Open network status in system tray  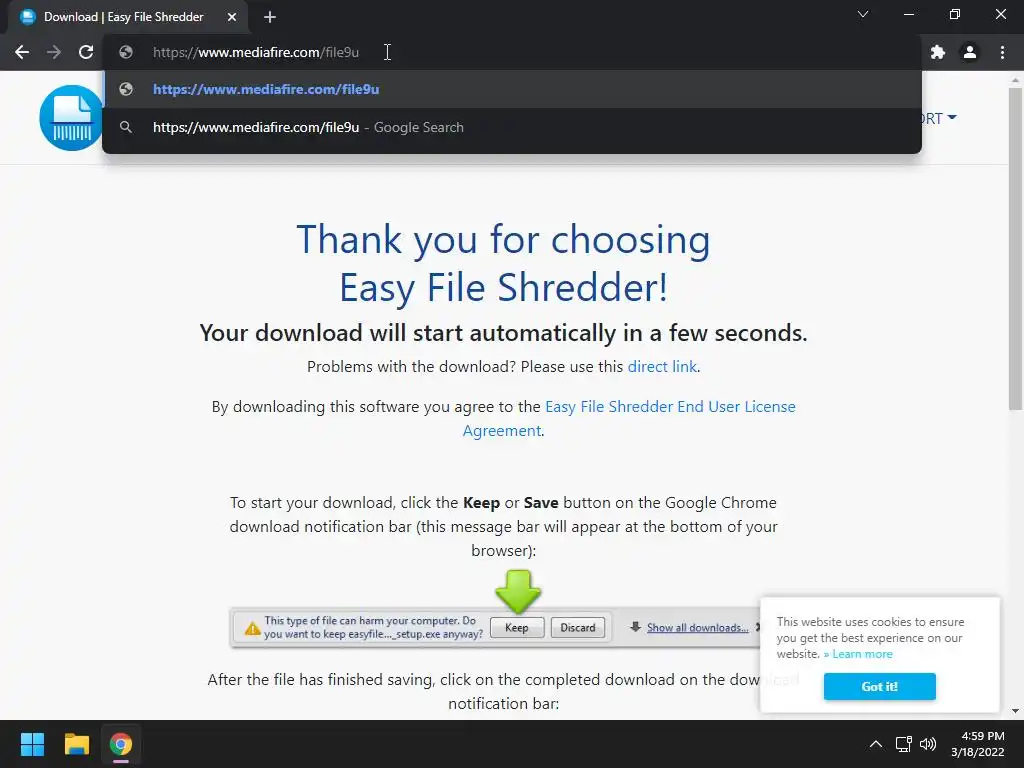coord(904,744)
